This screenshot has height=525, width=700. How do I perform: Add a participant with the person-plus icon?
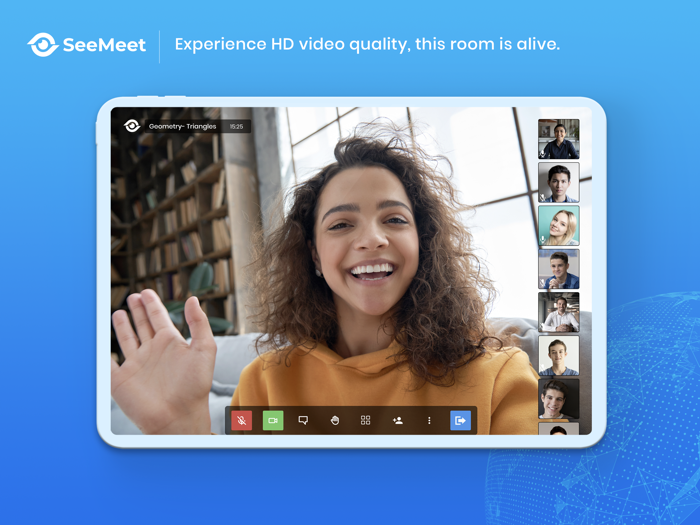(397, 420)
